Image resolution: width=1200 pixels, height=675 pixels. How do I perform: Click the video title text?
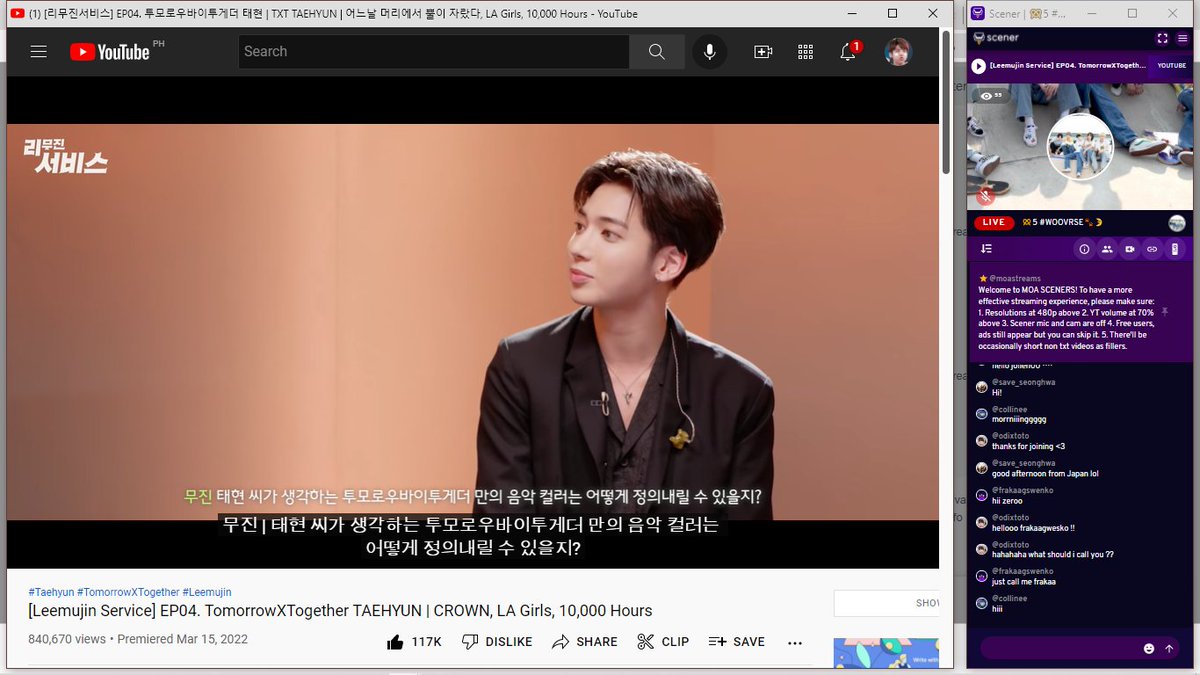[x=340, y=611]
